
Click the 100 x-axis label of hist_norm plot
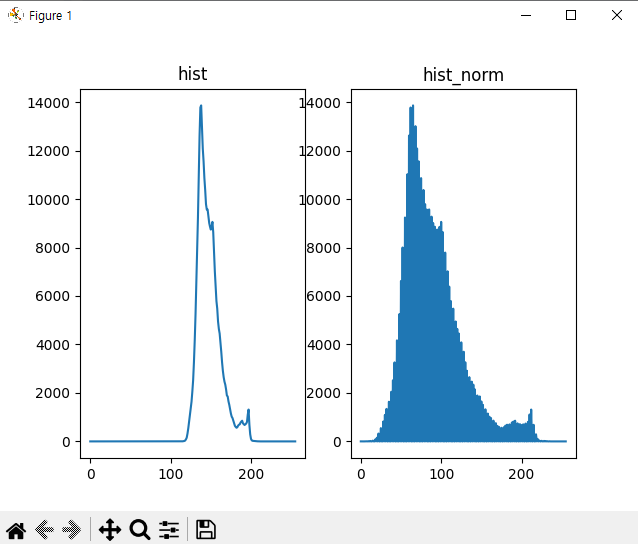click(x=442, y=474)
